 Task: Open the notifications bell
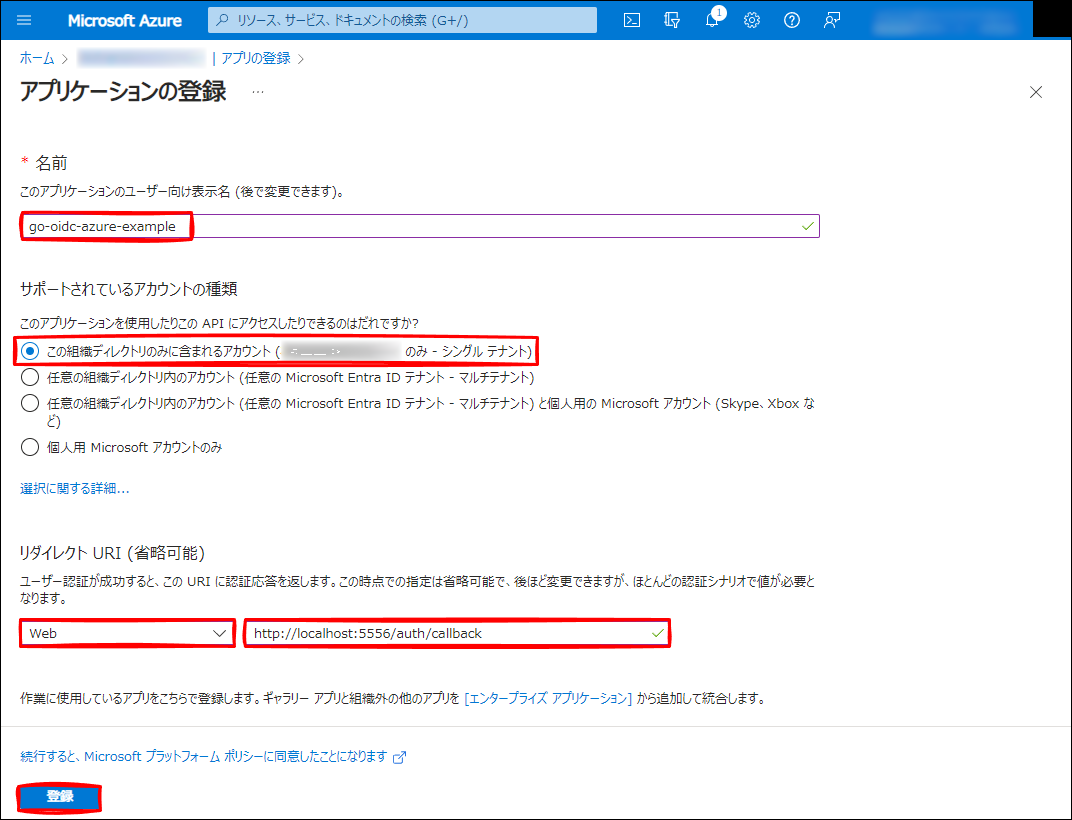tap(712, 20)
